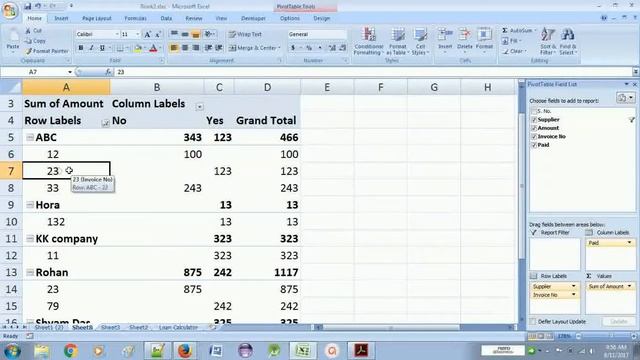Switch to the Loan Calculator sheet

coord(178,327)
